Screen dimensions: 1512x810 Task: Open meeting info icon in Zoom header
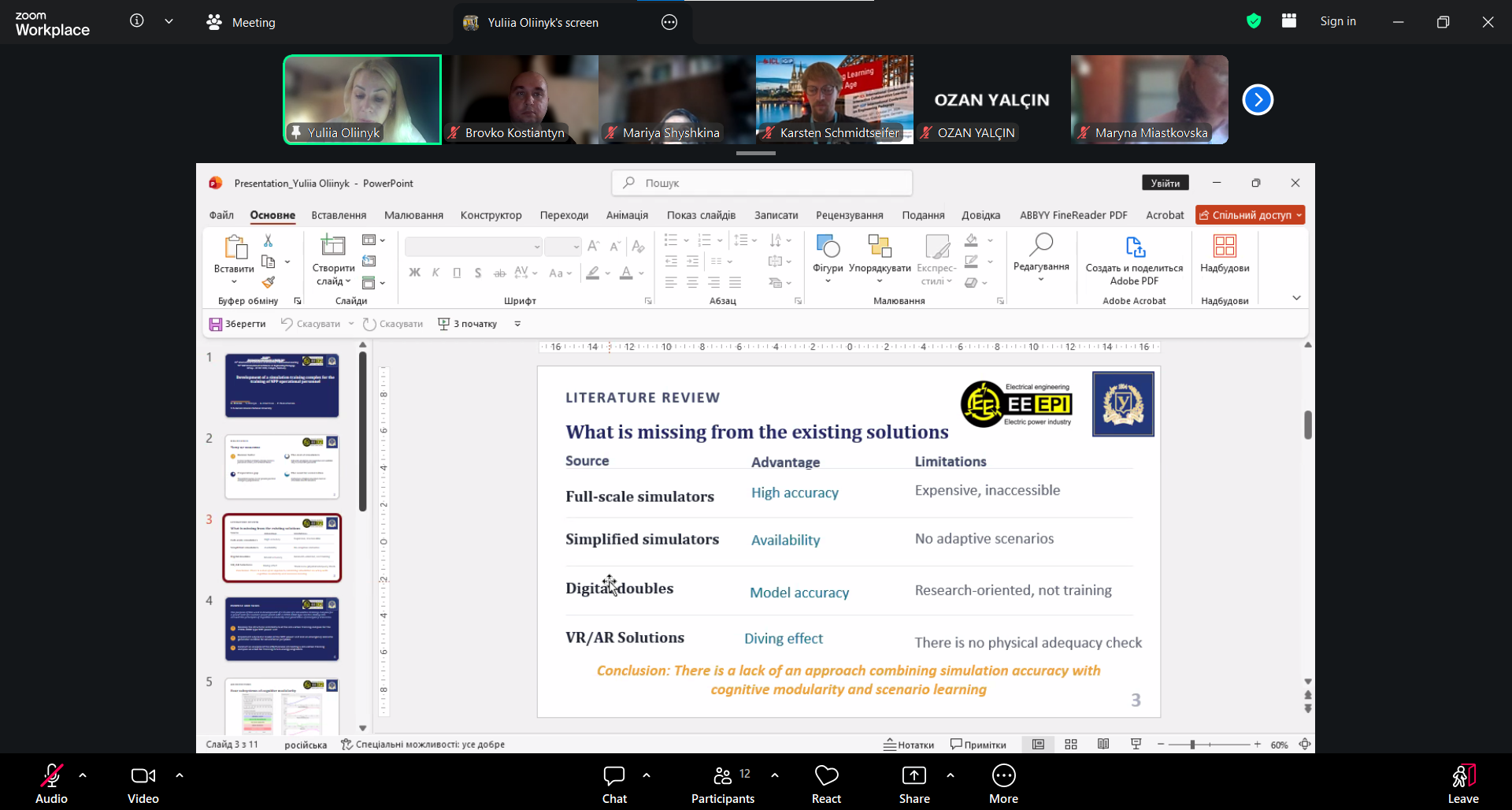pyautogui.click(x=137, y=21)
